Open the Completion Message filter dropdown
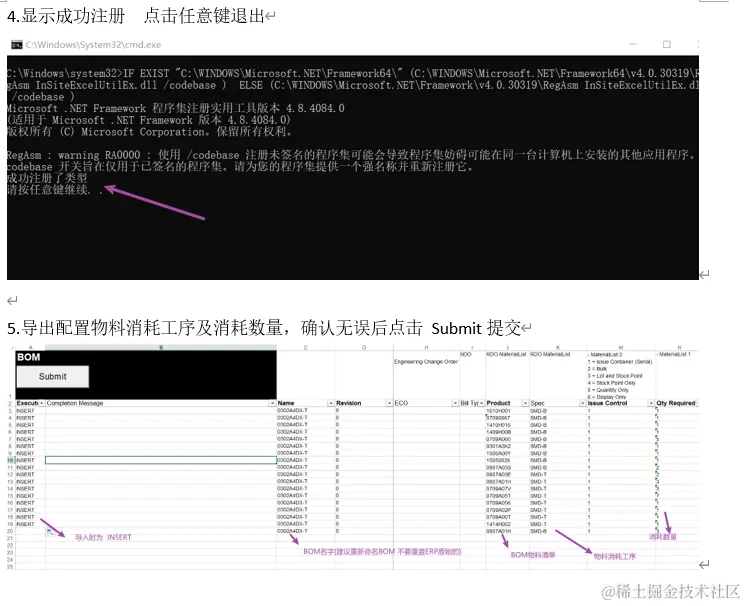Viewport: 746px width, 606px height. (273, 403)
